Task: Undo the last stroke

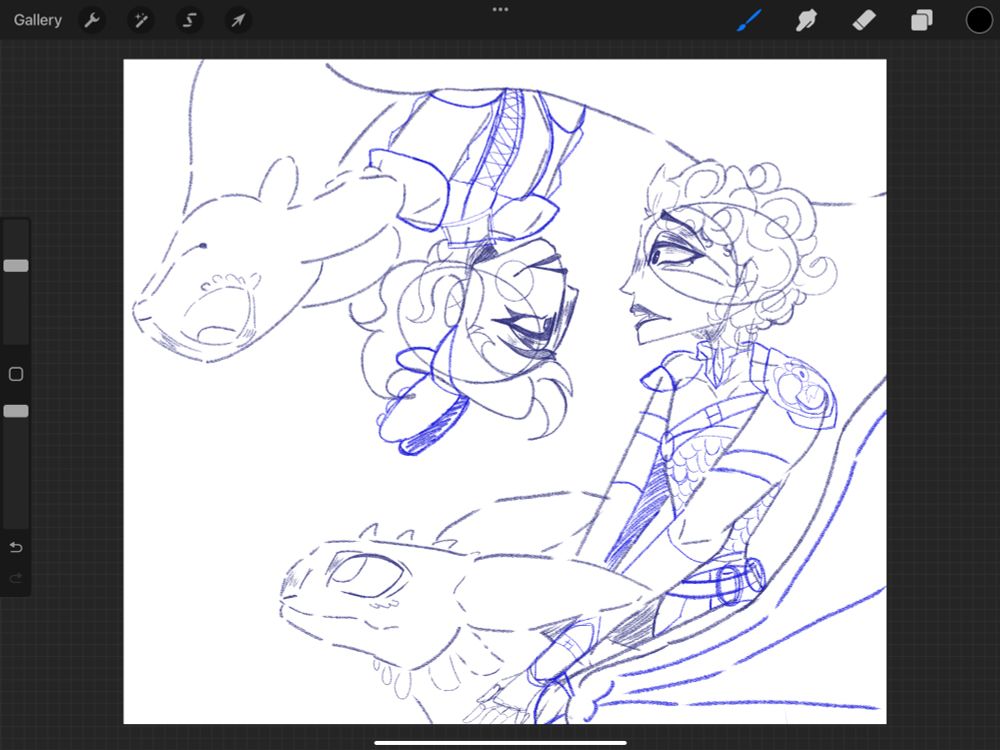Action: click(x=16, y=547)
